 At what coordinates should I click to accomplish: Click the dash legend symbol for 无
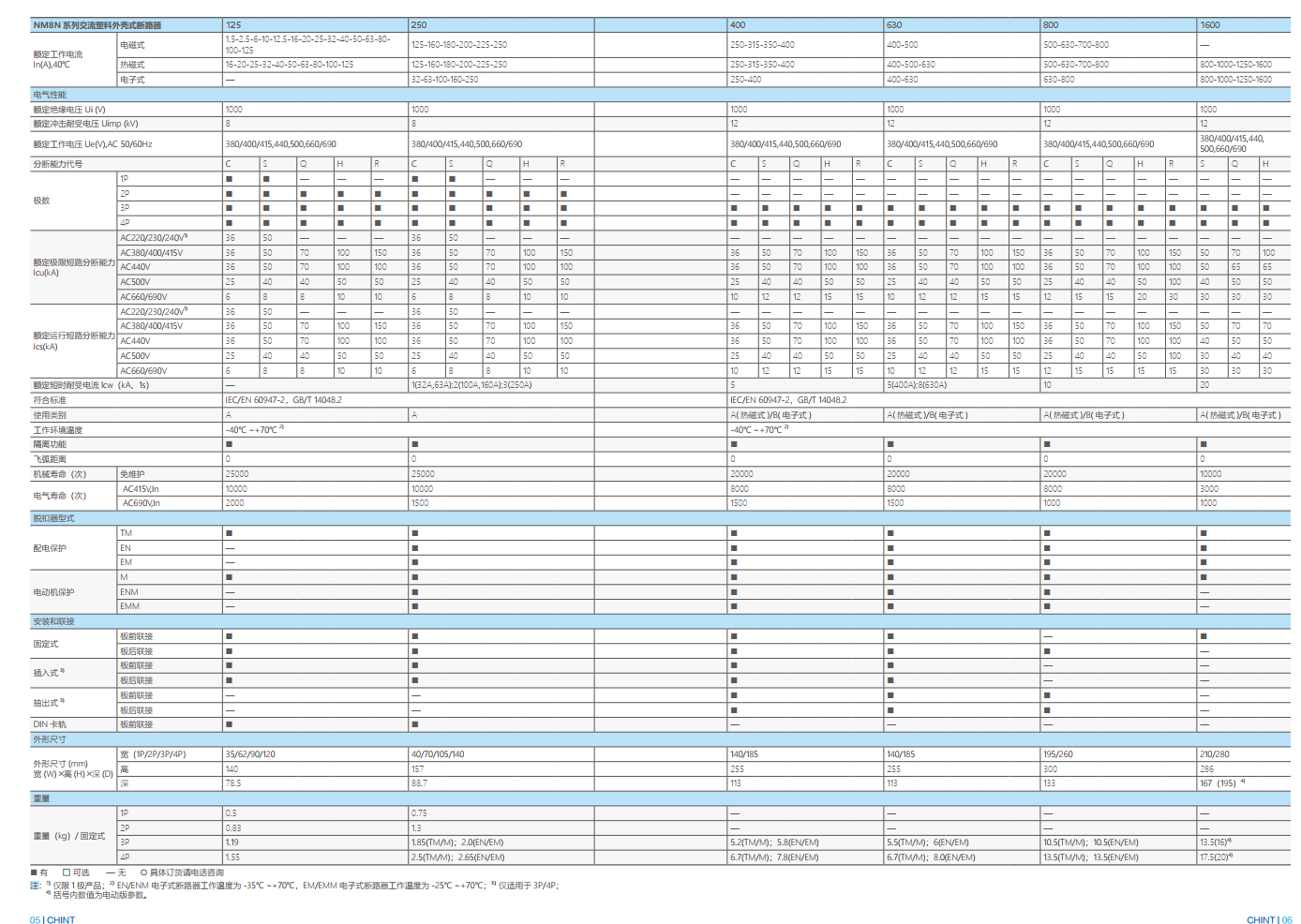click(x=111, y=872)
